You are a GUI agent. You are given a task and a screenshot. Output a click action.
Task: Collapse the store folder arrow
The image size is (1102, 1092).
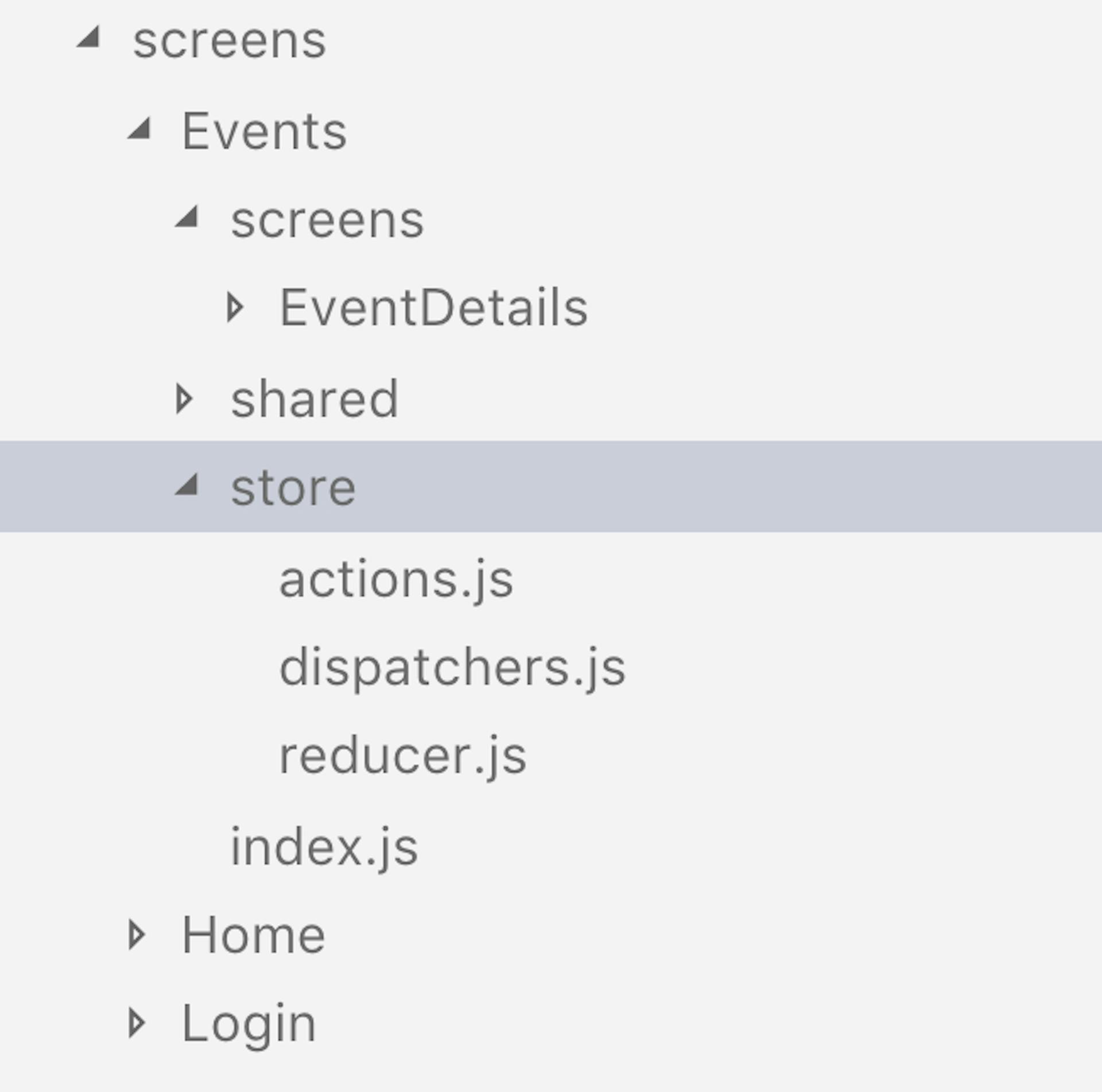(188, 485)
